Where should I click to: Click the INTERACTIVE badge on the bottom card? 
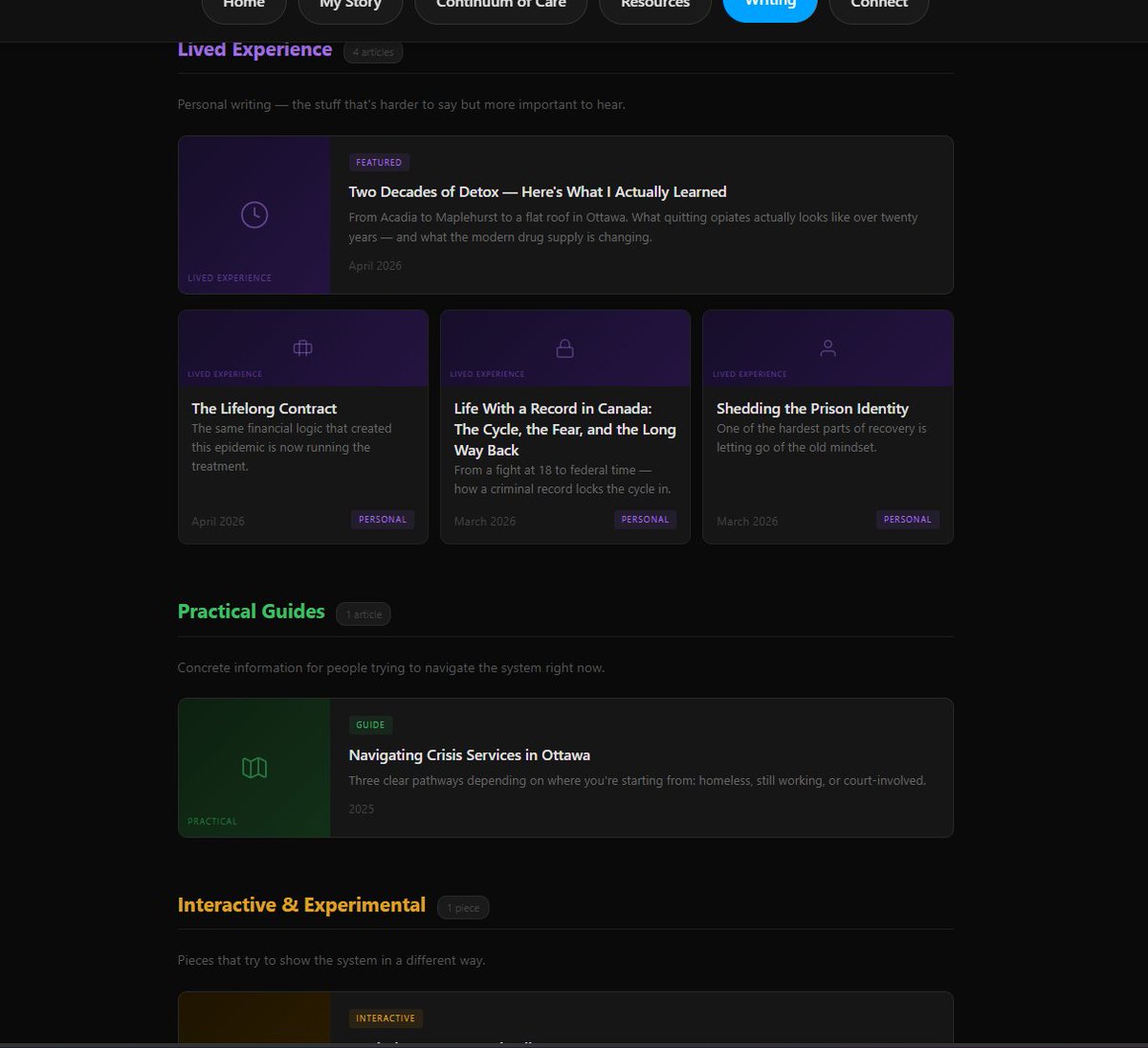click(386, 1018)
